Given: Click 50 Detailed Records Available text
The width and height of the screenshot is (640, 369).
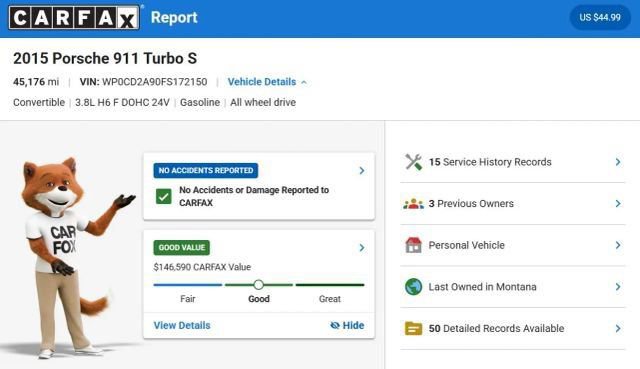Looking at the screenshot, I should coord(496,329).
